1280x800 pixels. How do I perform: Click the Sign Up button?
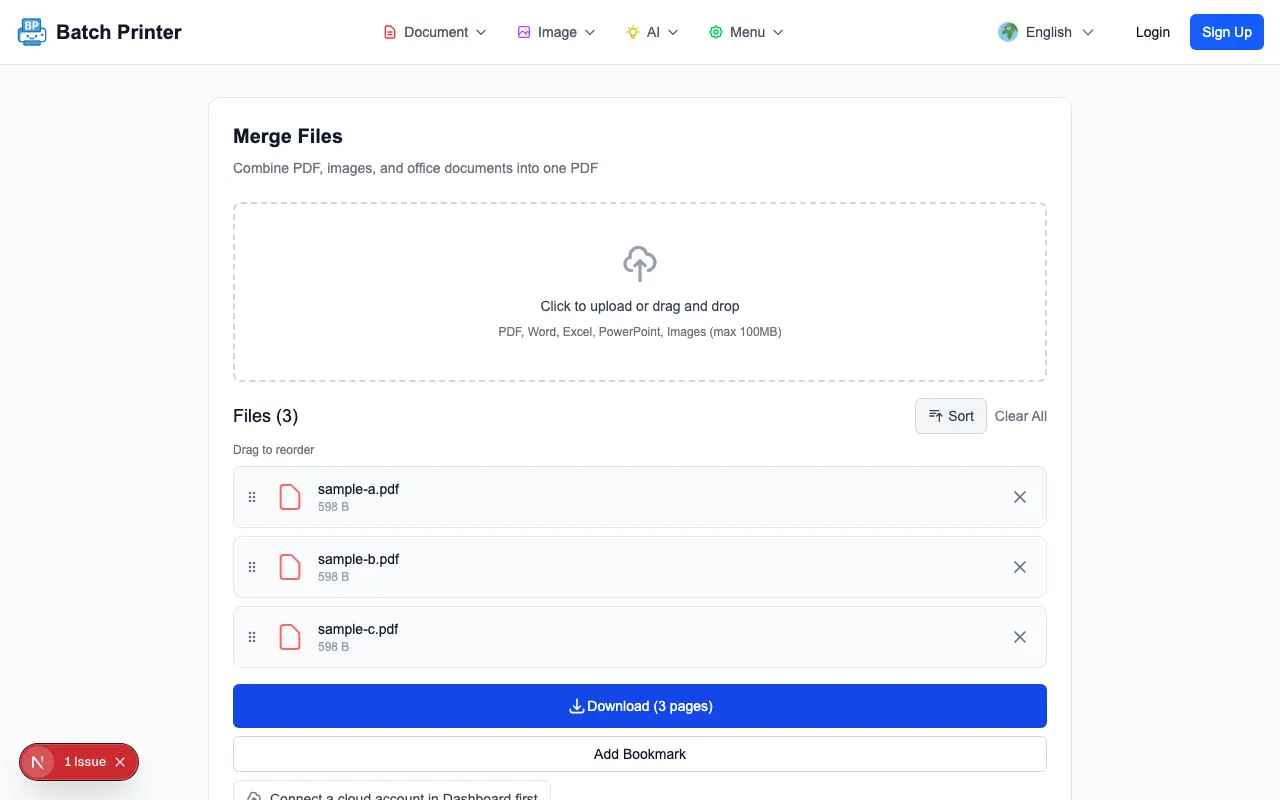click(1227, 32)
